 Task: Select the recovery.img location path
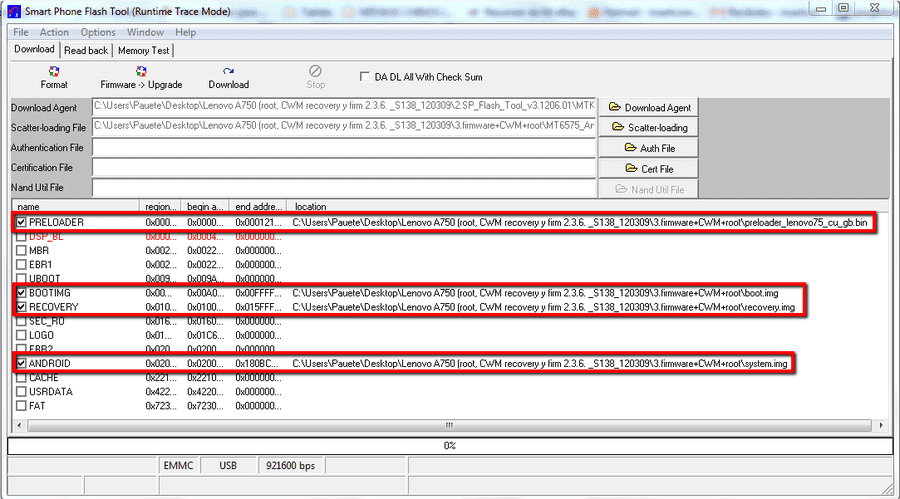544,307
